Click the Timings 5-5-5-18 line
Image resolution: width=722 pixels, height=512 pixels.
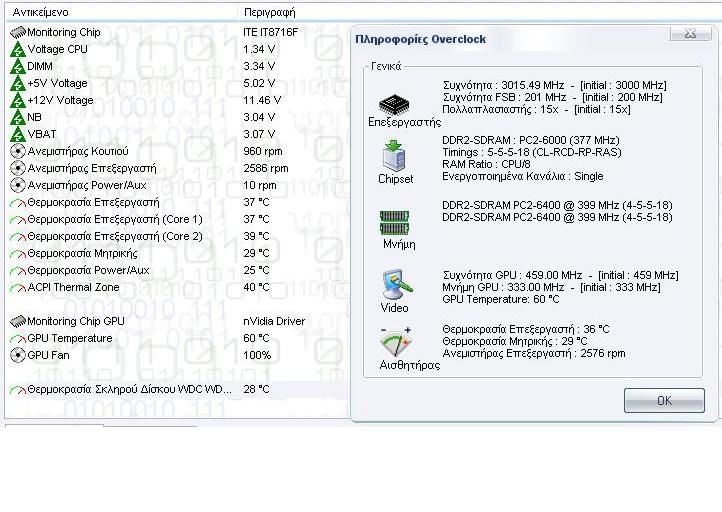coord(532,152)
